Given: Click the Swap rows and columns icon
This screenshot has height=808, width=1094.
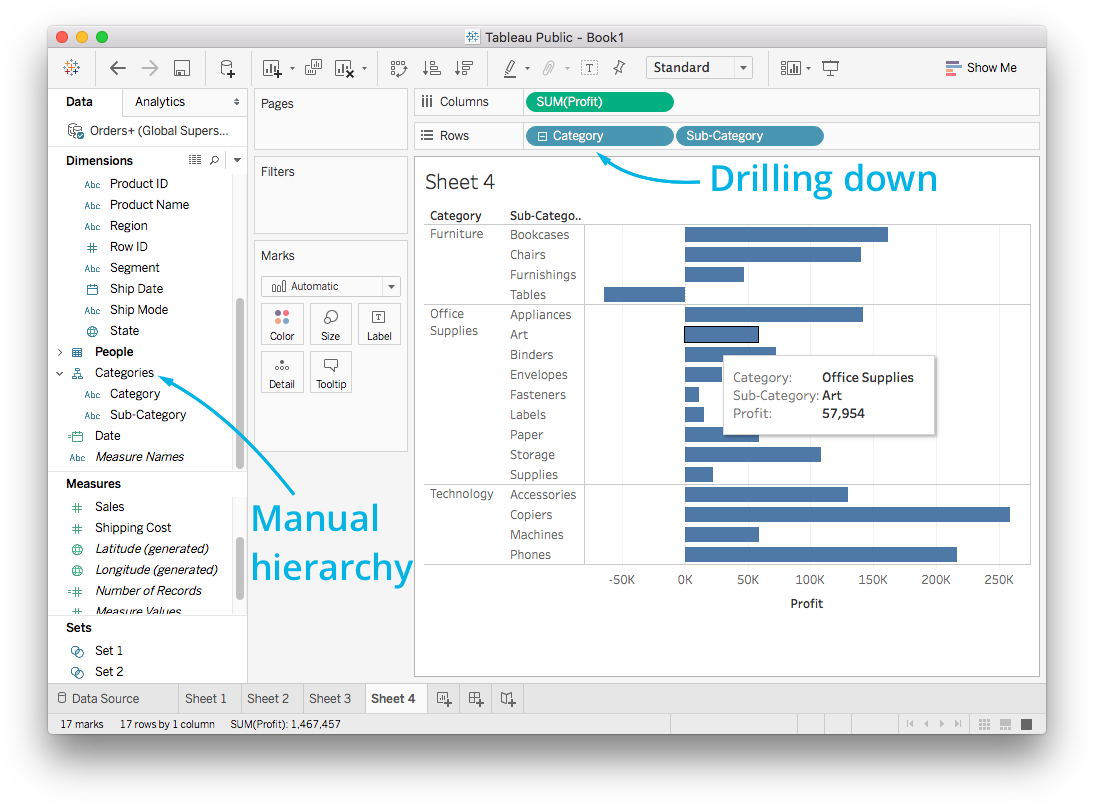Looking at the screenshot, I should click(399, 68).
